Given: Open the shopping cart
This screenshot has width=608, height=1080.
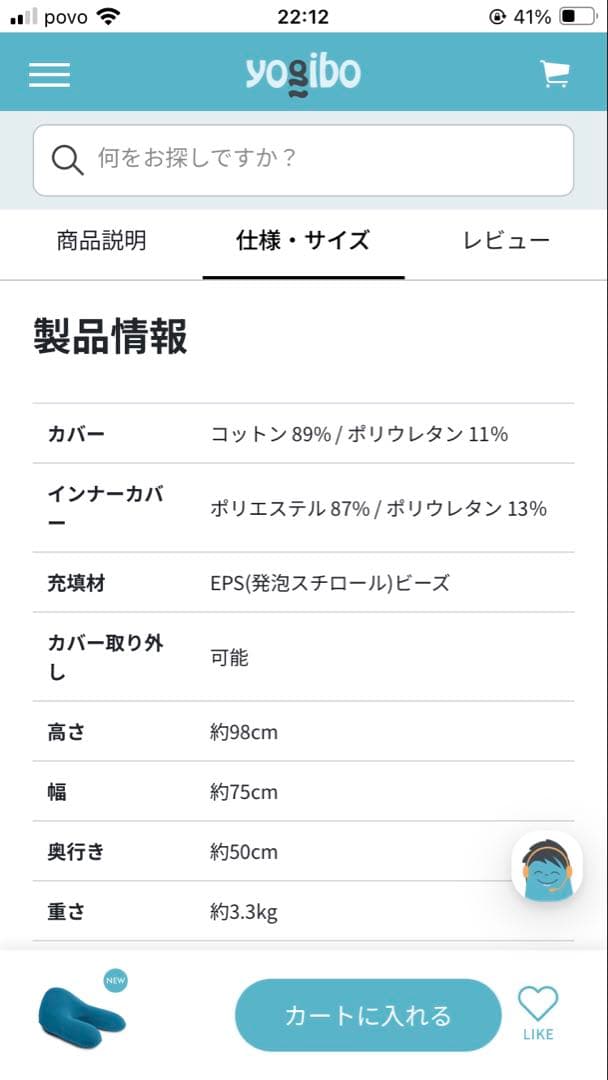Looking at the screenshot, I should coord(554,73).
